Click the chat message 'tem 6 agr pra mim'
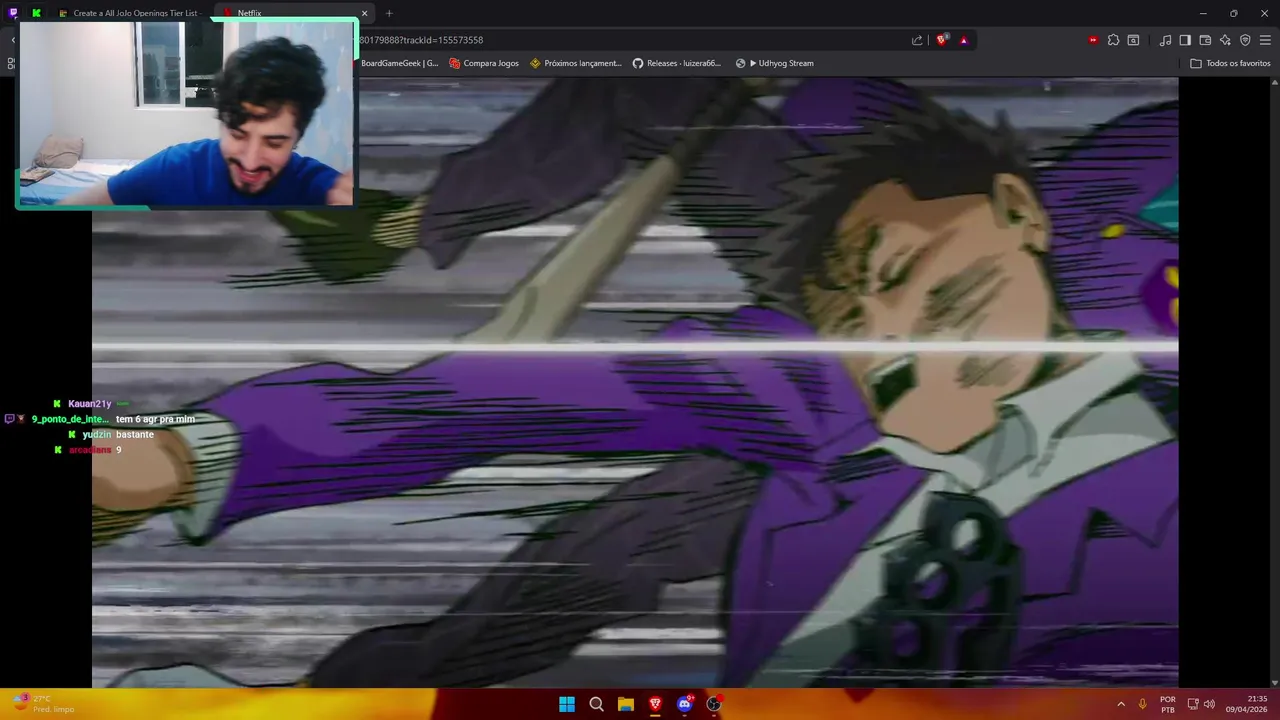The width and height of the screenshot is (1280, 720). [x=155, y=419]
